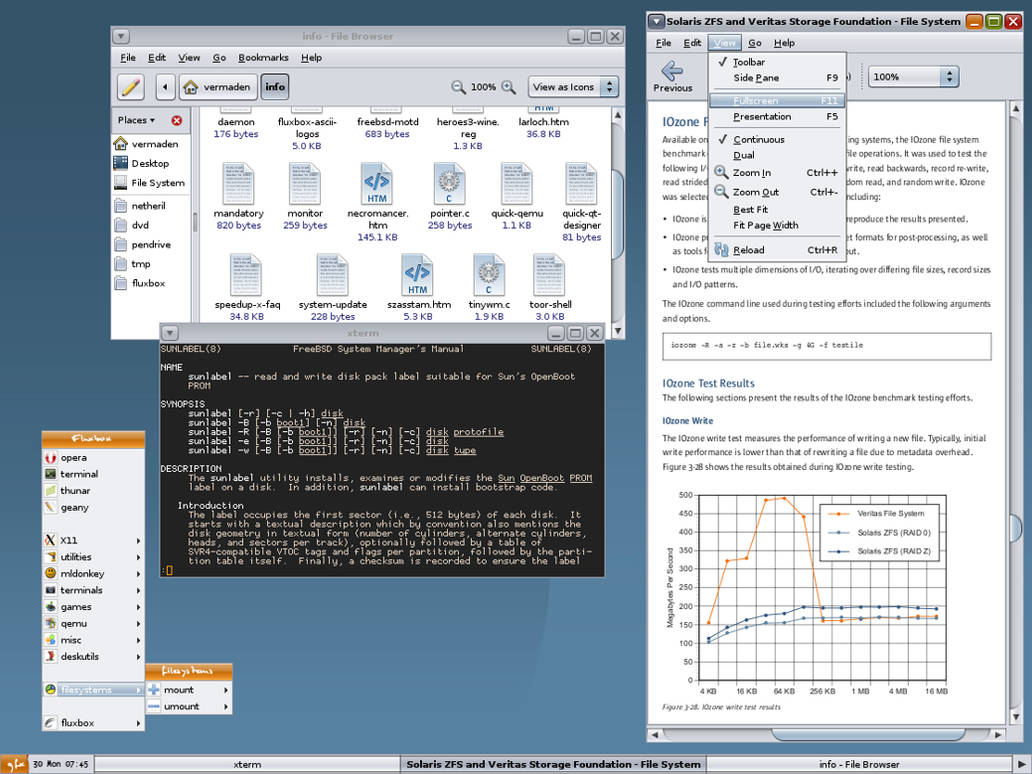The width and height of the screenshot is (1032, 774).
Task: Open the 100% zoom dropdown in document viewer
Action: 912,76
